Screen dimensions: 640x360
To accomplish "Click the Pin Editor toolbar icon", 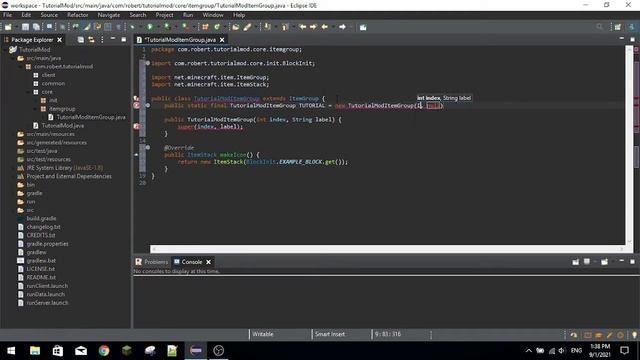I will click(363, 27).
